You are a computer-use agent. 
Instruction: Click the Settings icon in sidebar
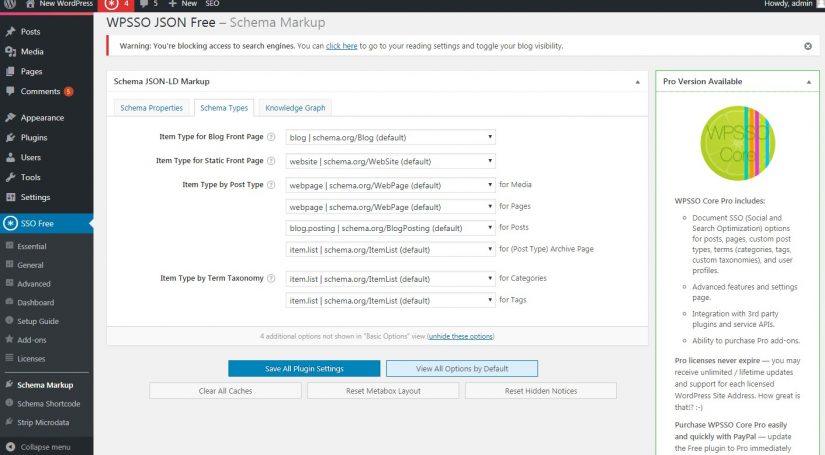click(x=10, y=197)
